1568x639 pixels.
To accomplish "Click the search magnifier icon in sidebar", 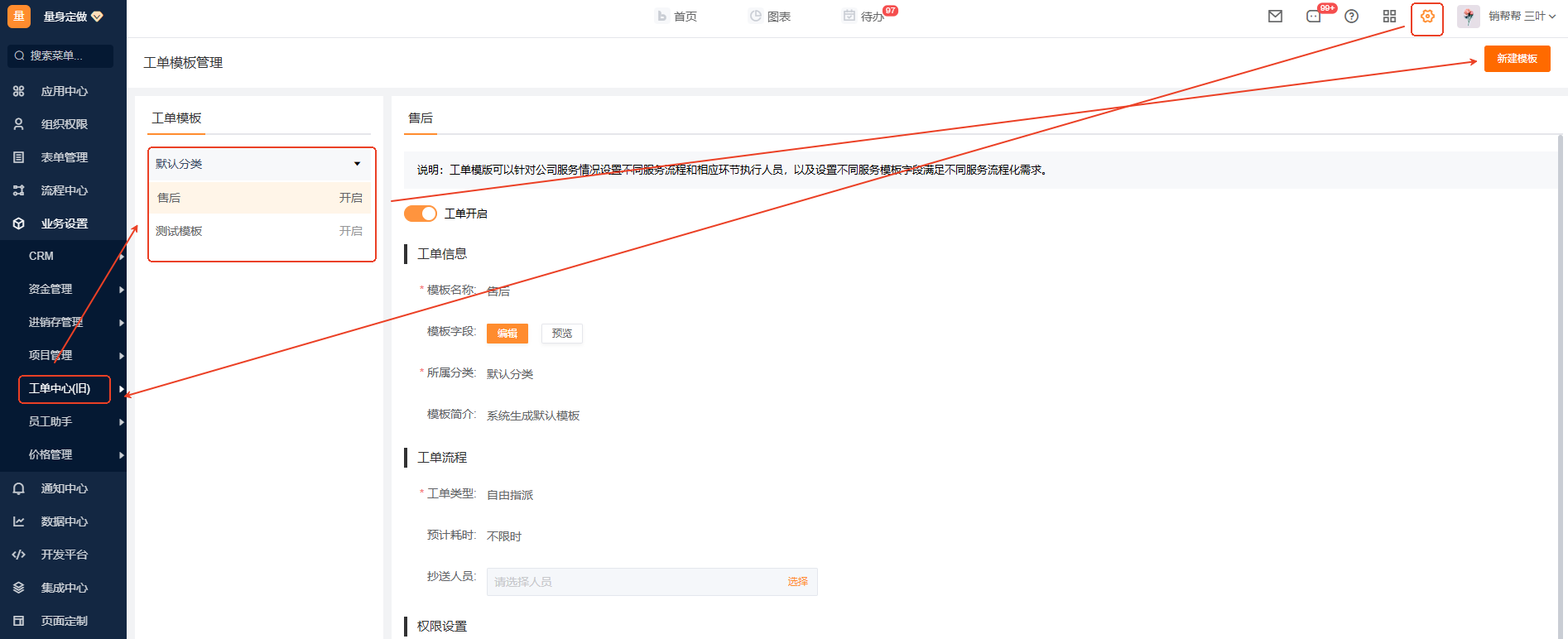I will (19, 55).
